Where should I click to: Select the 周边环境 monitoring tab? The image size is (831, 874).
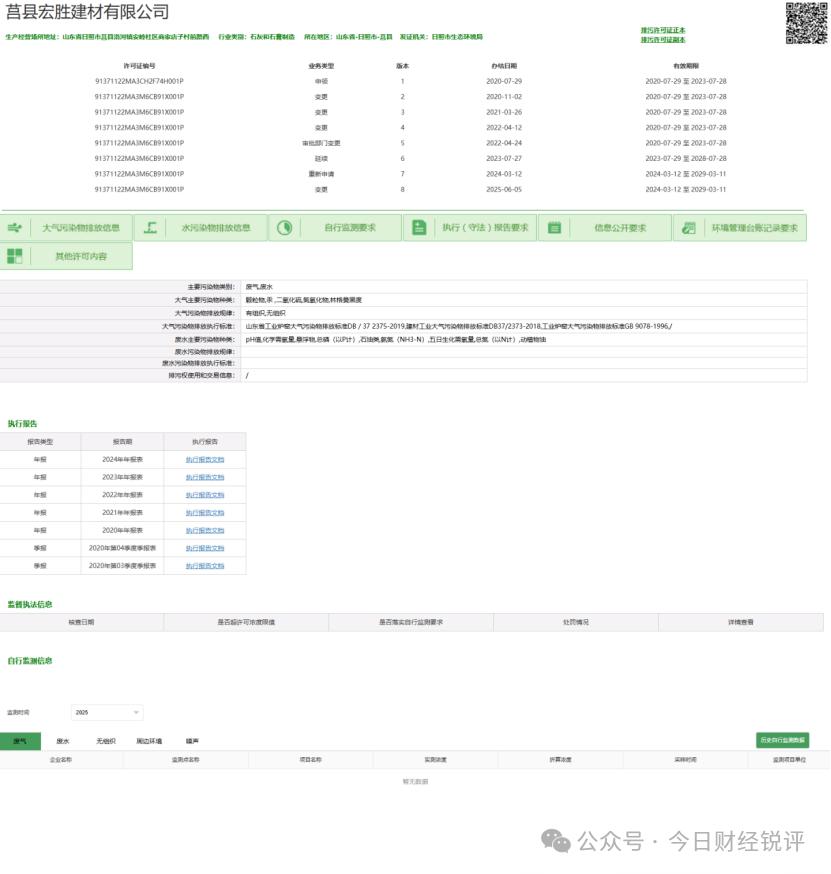[x=149, y=741]
